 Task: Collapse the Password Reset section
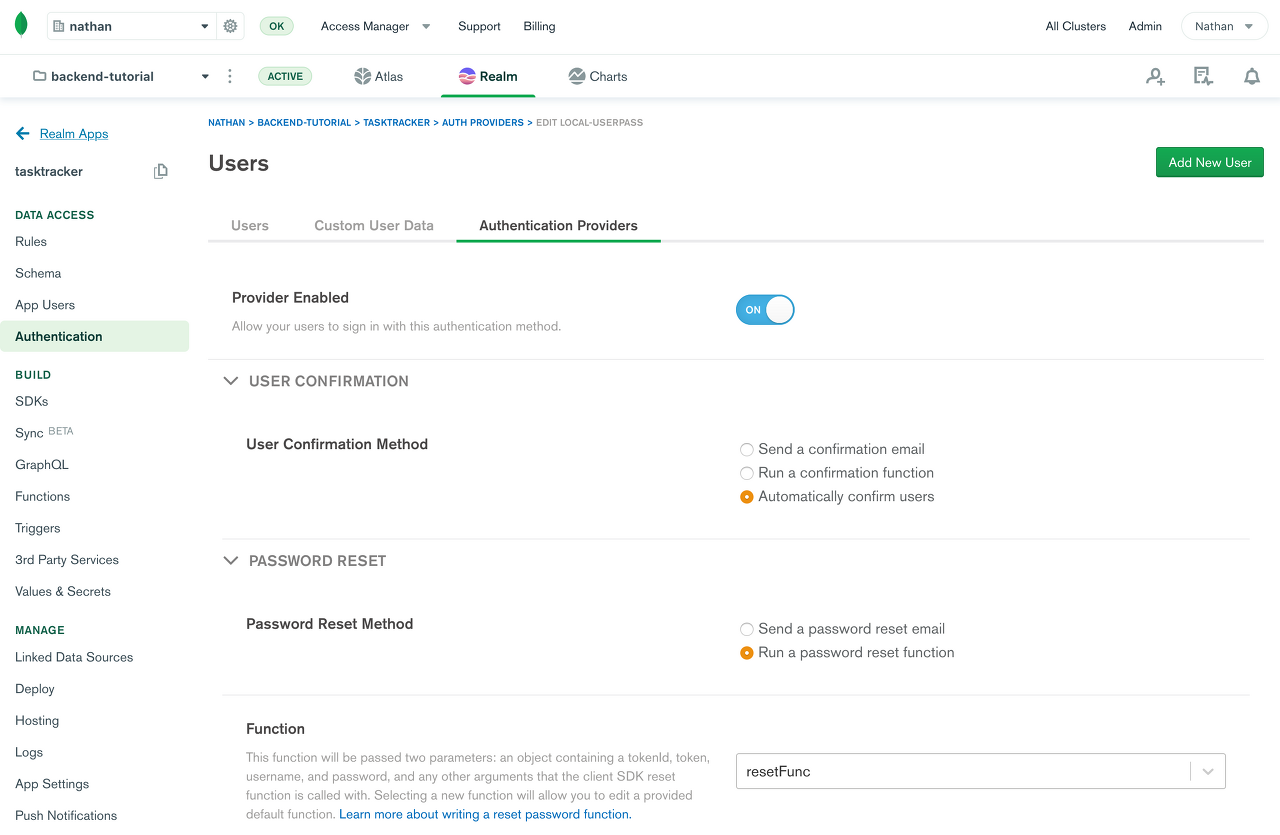click(x=231, y=561)
